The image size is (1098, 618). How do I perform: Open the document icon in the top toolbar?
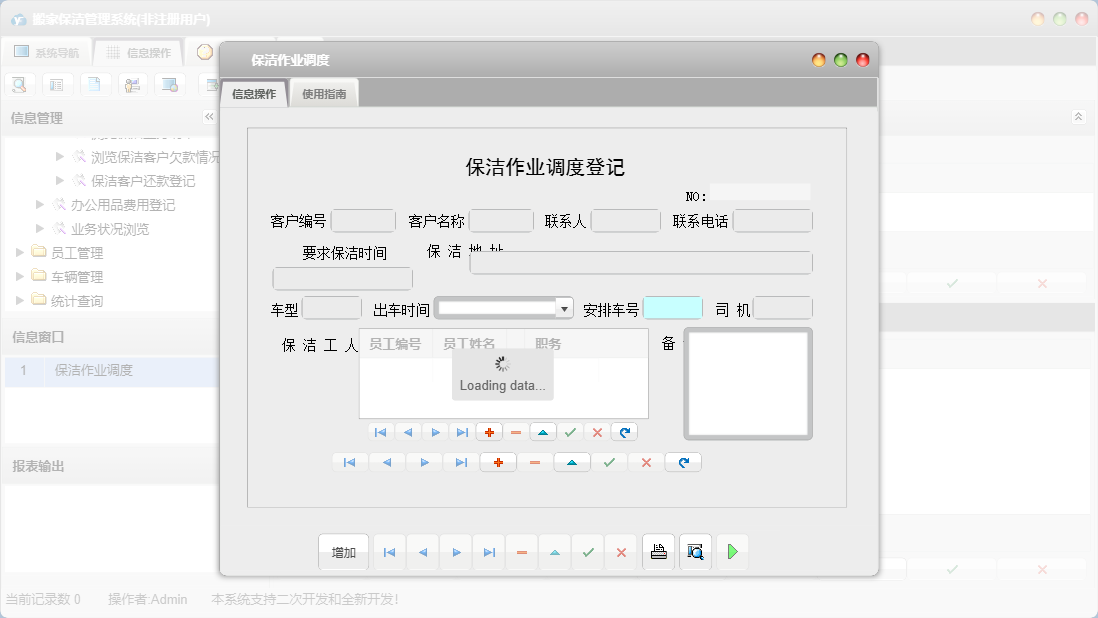point(95,84)
